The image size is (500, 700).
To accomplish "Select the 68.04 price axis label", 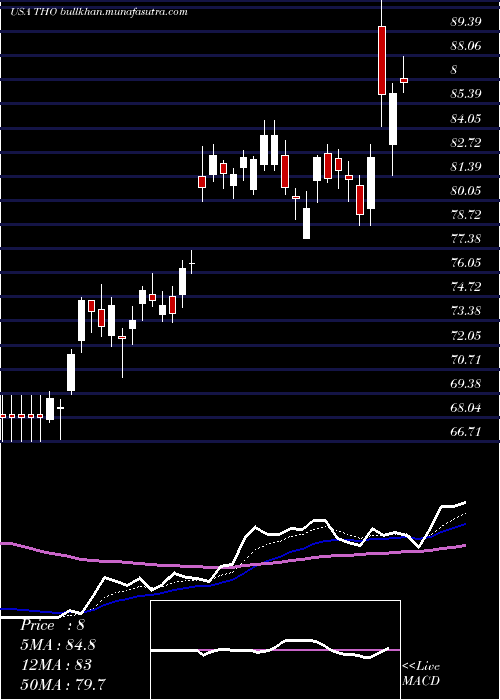I will point(466,408).
